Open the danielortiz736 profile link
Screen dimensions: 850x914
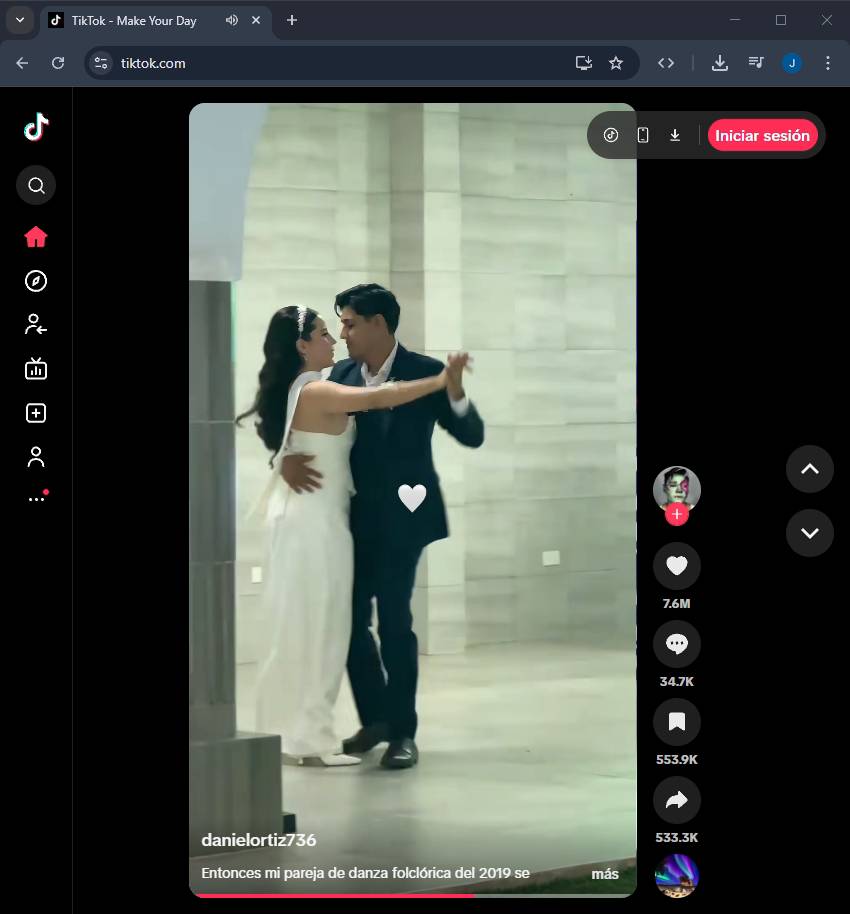point(258,840)
